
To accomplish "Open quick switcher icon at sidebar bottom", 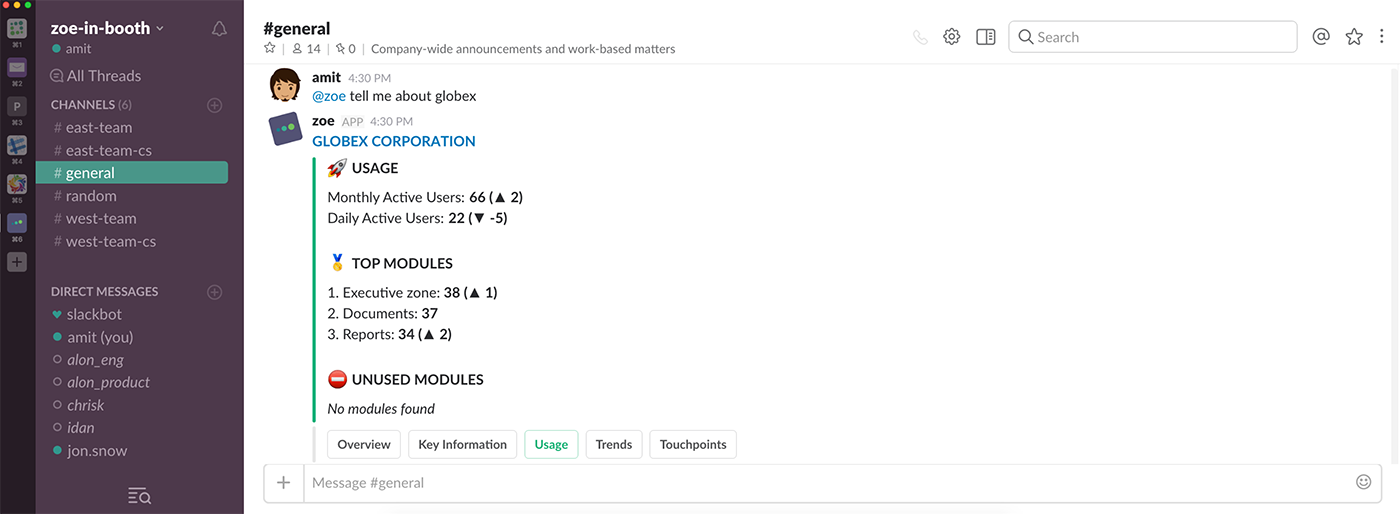I will [x=140, y=495].
